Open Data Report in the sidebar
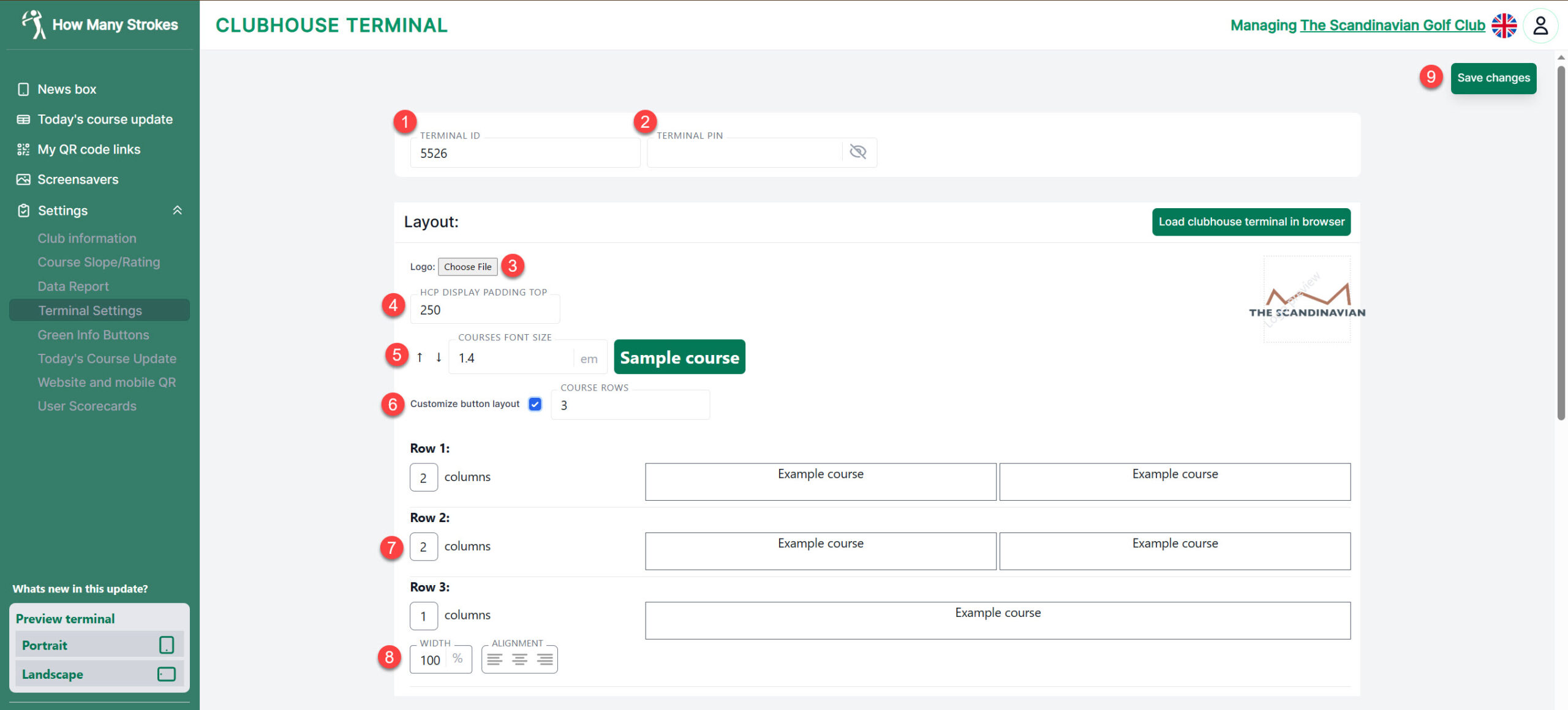Screen dimensions: 1568x710 (x=73, y=286)
